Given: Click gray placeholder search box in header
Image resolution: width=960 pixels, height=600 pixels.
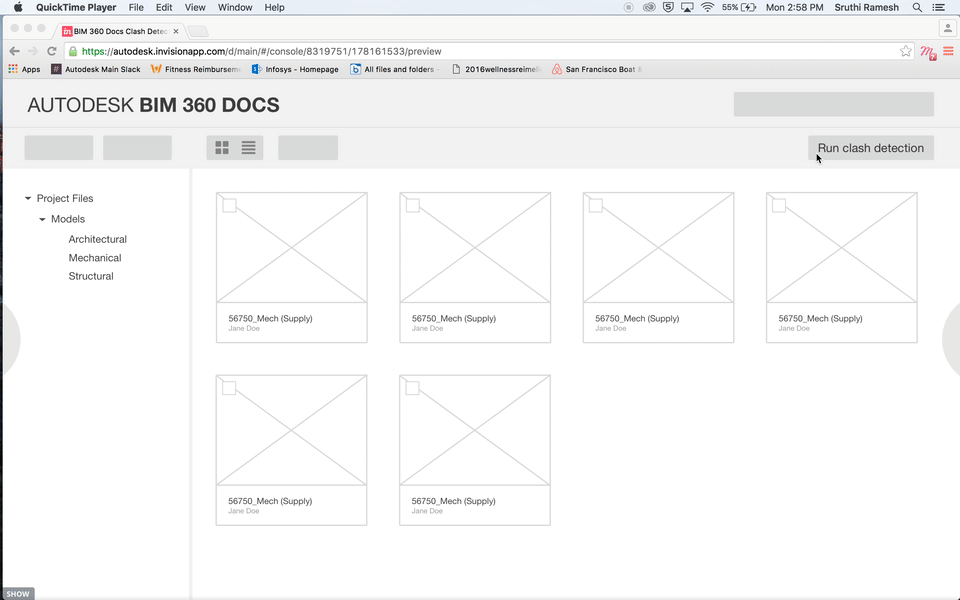Looking at the screenshot, I should click(x=833, y=104).
